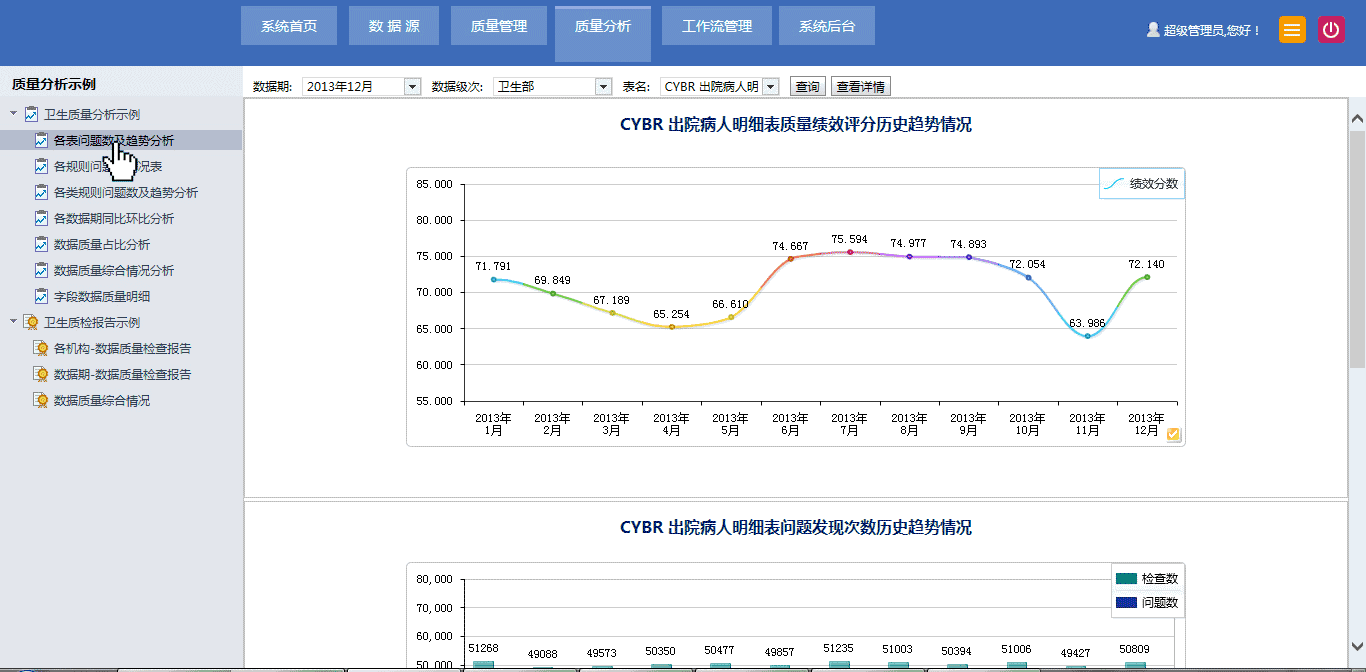Click the 75.594 July data point
This screenshot has width=1366, height=672.
[850, 252]
